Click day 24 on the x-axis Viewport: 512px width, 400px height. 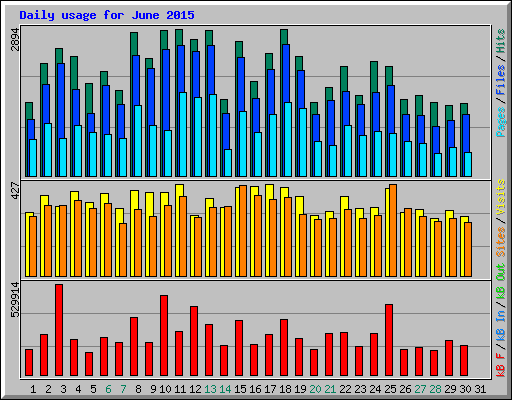(x=375, y=389)
